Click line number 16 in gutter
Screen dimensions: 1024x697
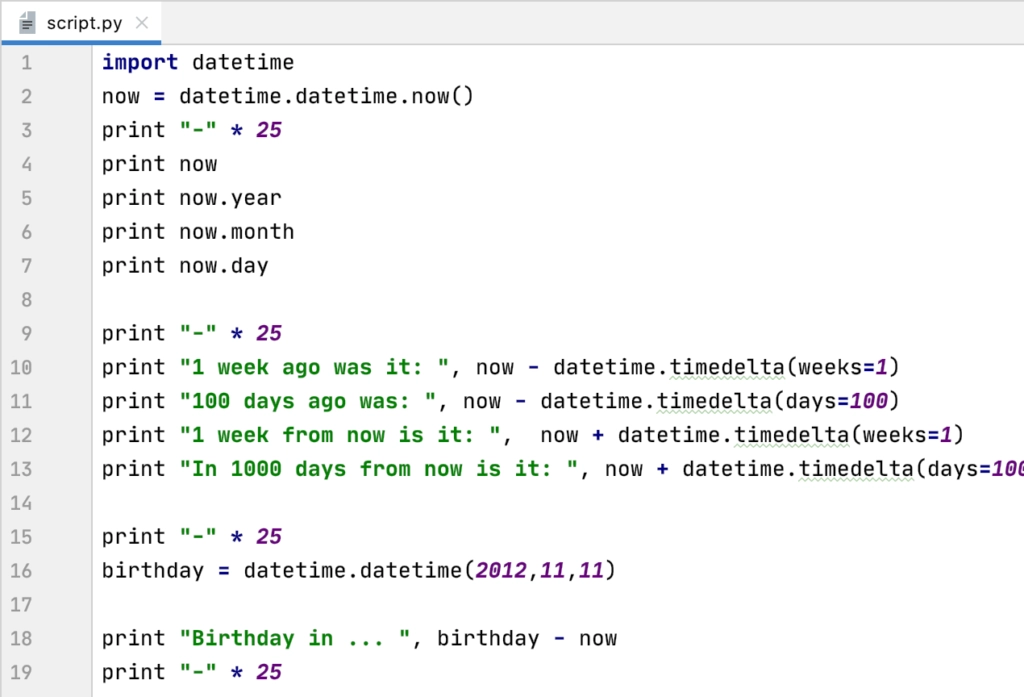21,571
